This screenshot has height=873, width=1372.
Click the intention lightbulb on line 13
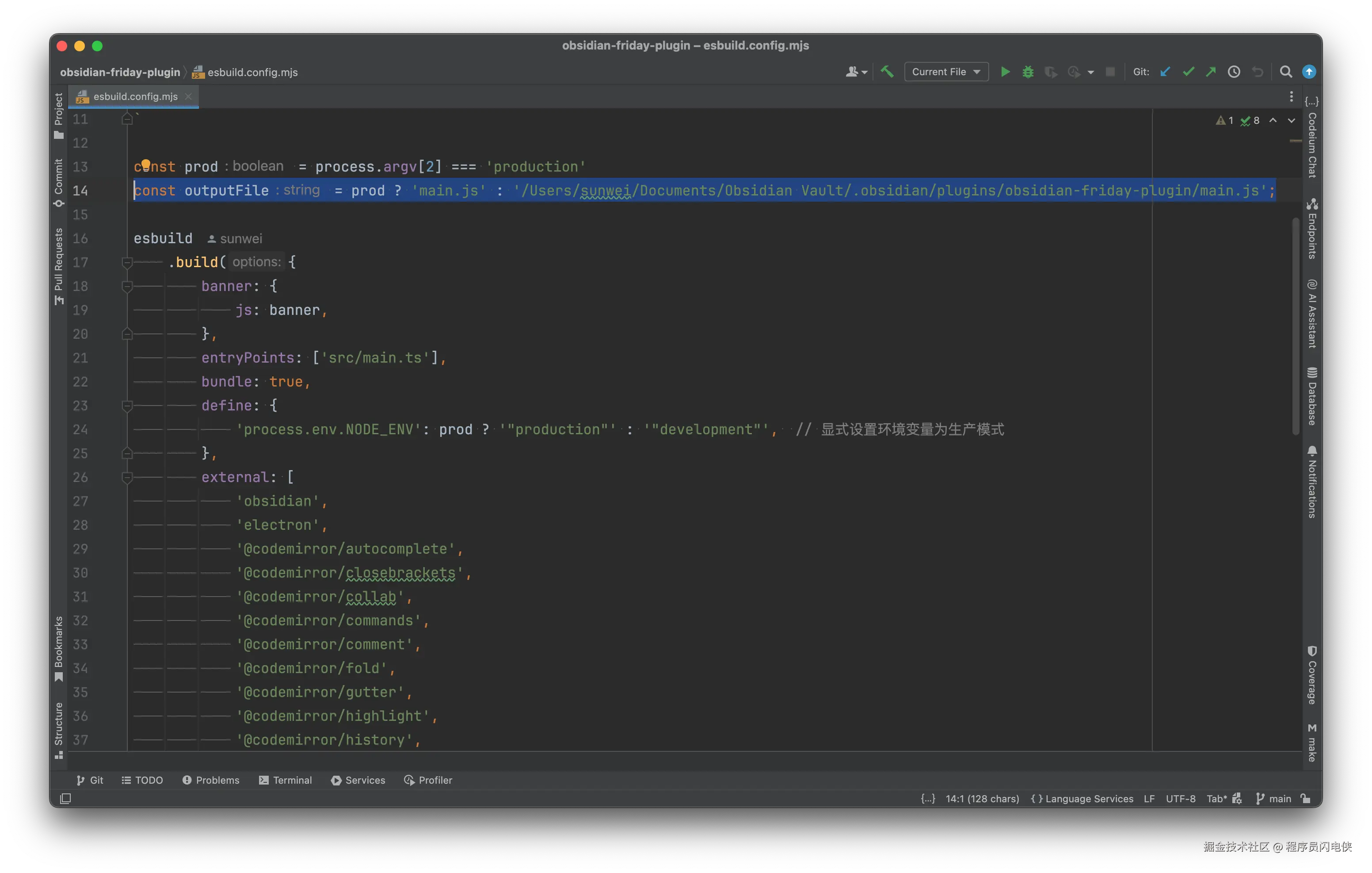pyautogui.click(x=146, y=164)
